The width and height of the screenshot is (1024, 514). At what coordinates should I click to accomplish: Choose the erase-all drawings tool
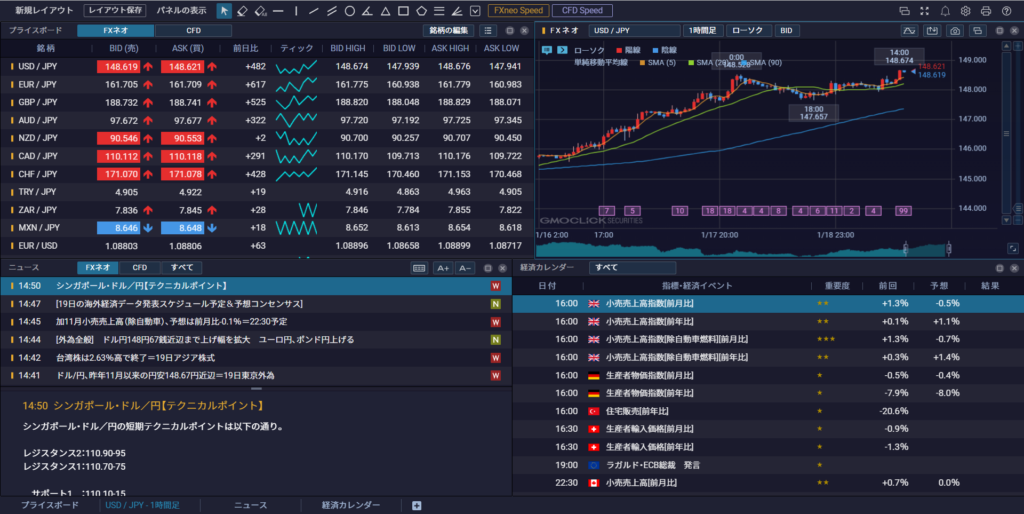(260, 10)
